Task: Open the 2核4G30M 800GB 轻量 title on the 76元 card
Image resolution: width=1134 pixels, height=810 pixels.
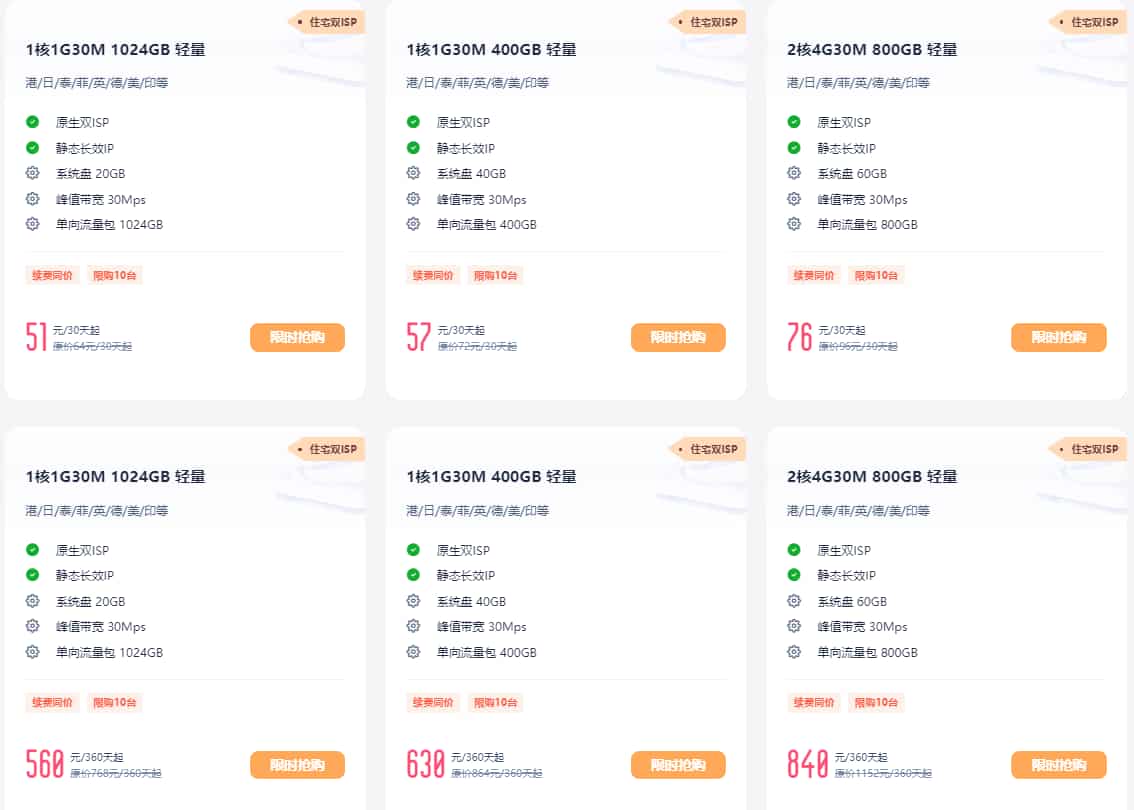Action: pyautogui.click(x=872, y=49)
